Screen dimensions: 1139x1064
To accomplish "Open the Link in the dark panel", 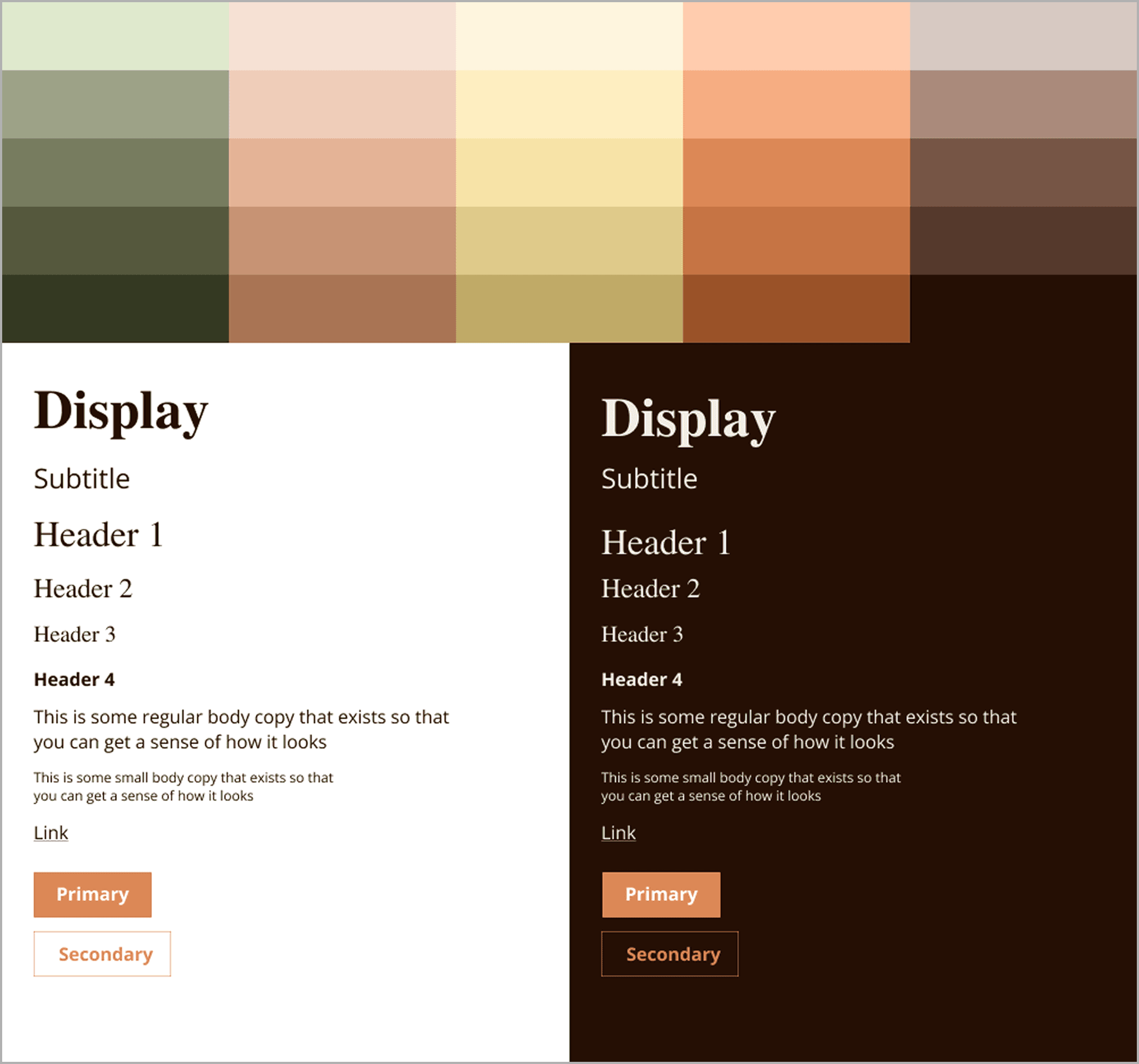I will [618, 832].
